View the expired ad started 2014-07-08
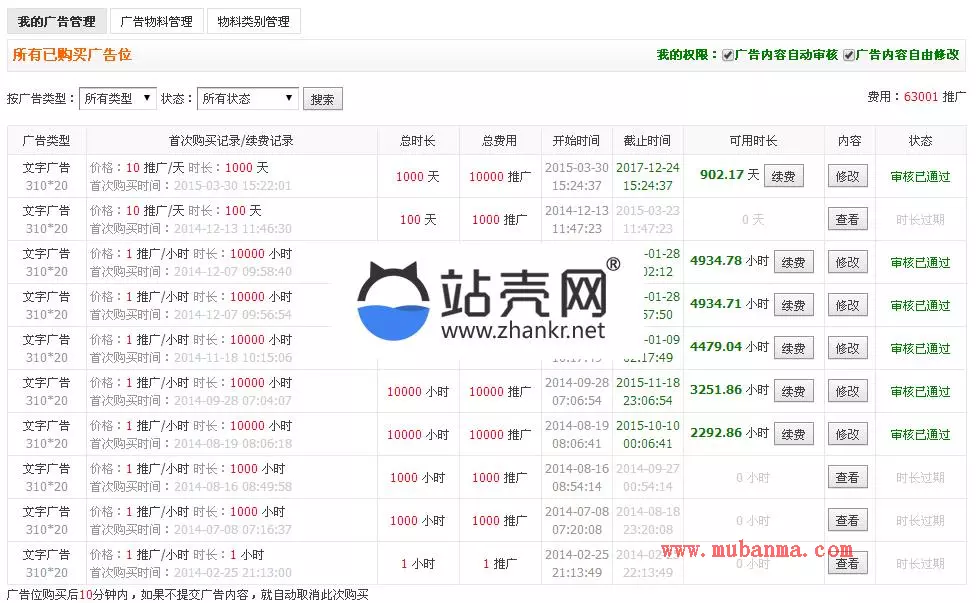Viewport: 976px width, 603px height. pos(847,521)
